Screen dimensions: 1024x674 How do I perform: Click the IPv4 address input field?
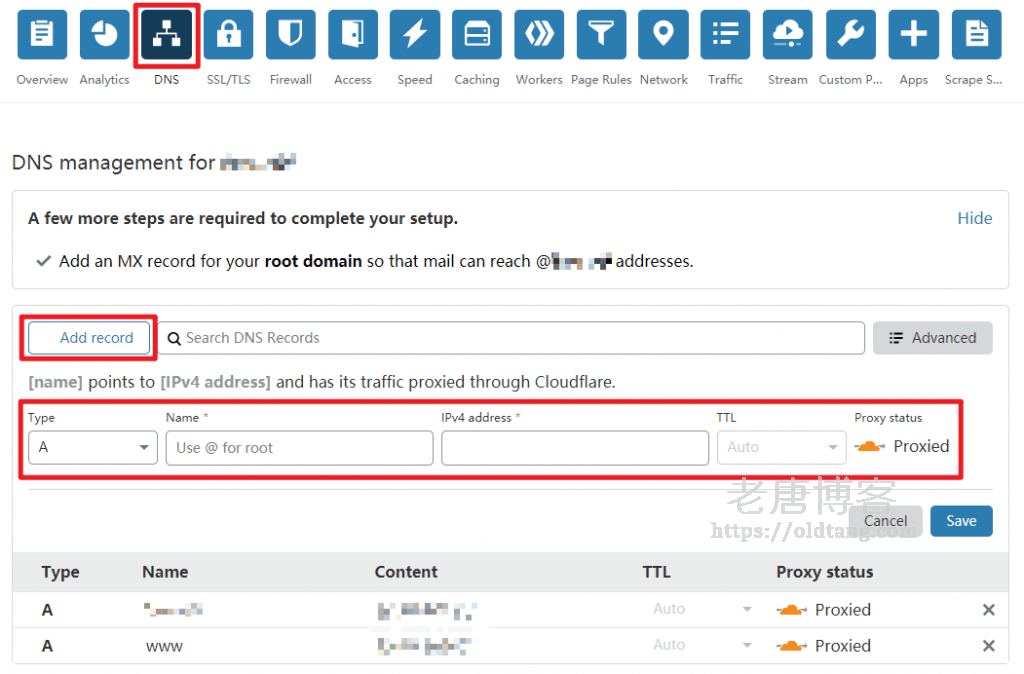click(x=575, y=447)
